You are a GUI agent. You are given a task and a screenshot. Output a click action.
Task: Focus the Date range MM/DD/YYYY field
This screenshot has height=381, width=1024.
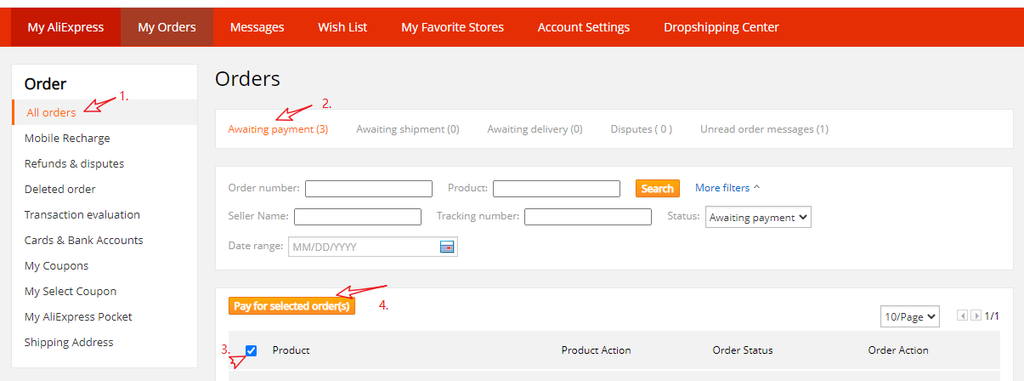tap(373, 246)
